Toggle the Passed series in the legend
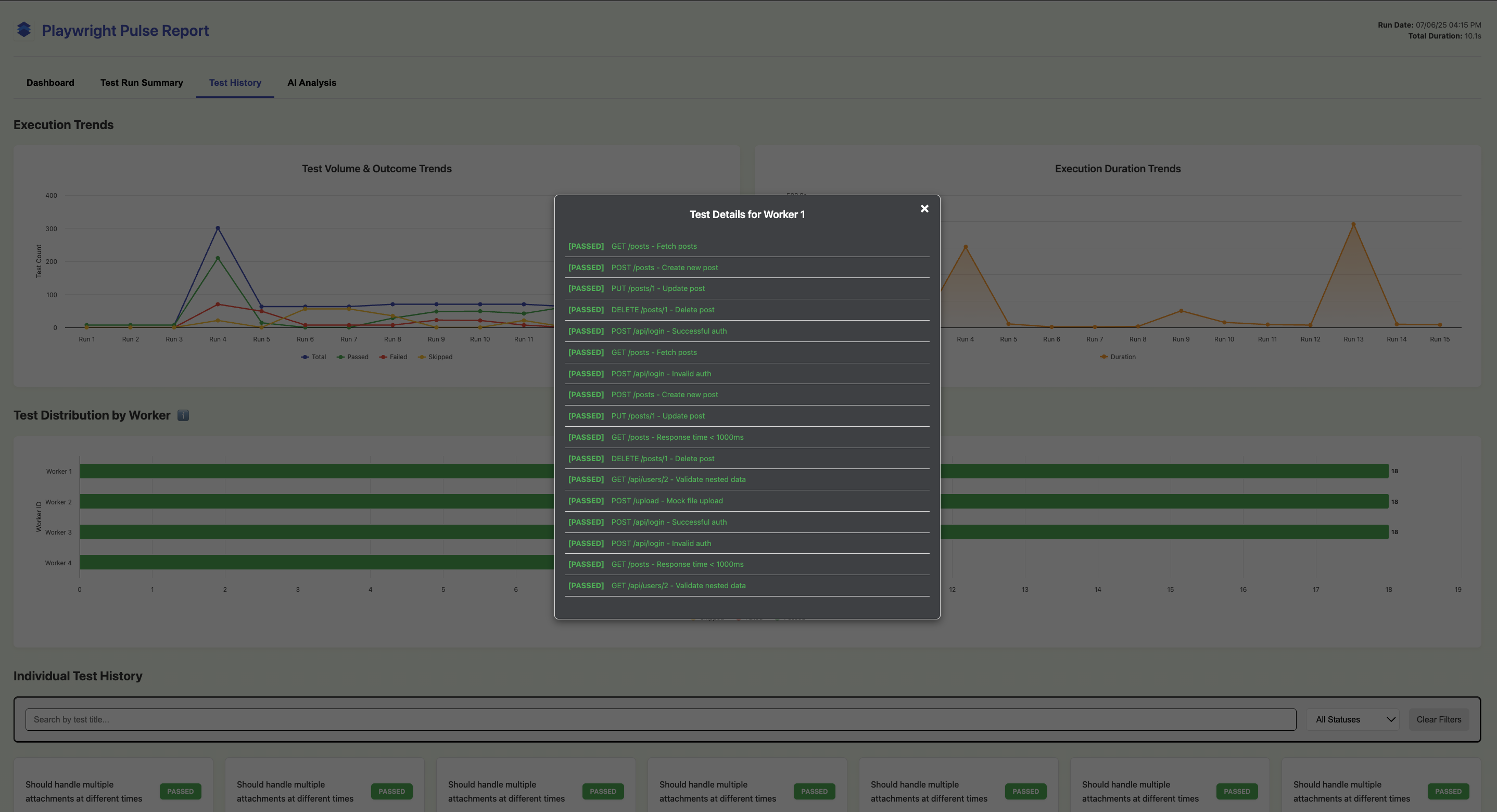The height and width of the screenshot is (812, 1497). click(x=353, y=357)
